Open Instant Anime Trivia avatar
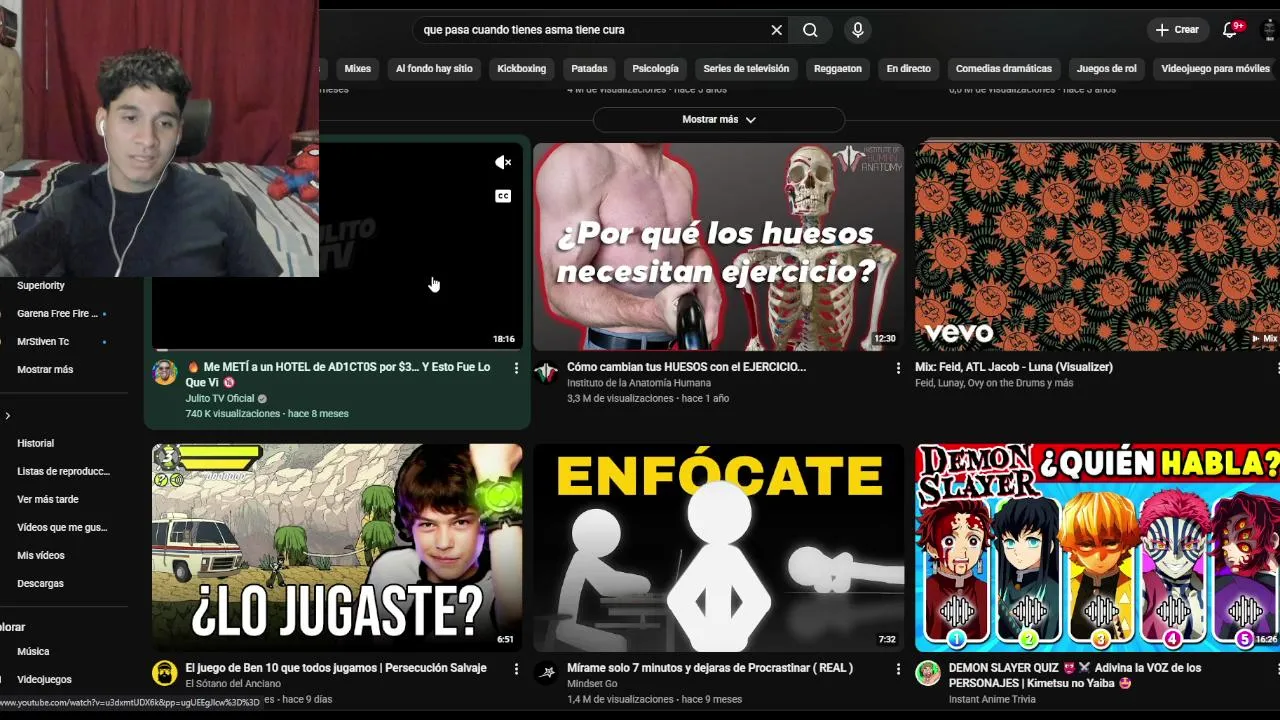Image resolution: width=1280 pixels, height=720 pixels. pyautogui.click(x=928, y=673)
